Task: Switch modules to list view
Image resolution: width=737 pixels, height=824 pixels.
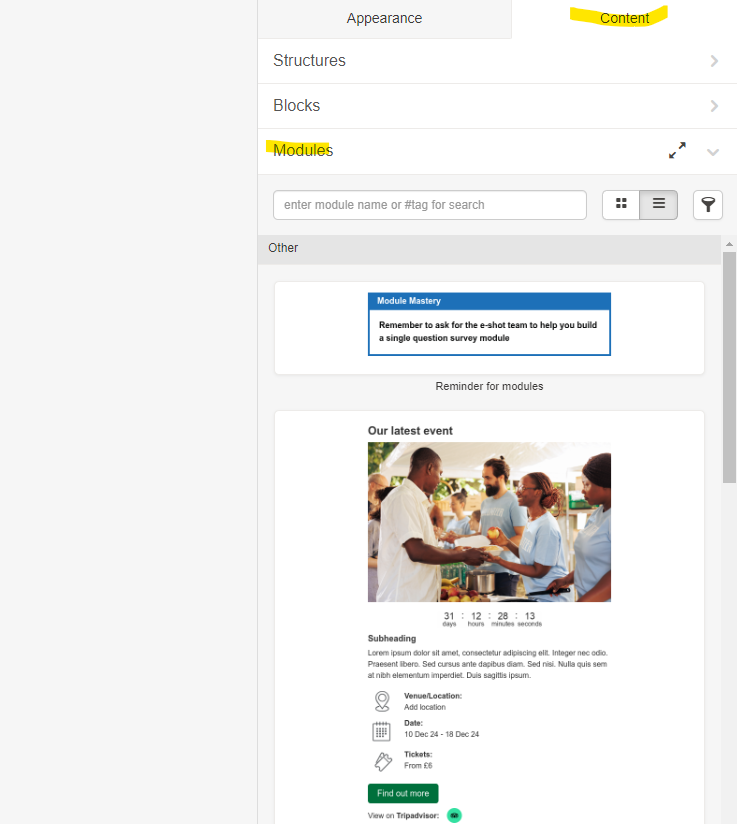Action: pos(659,205)
